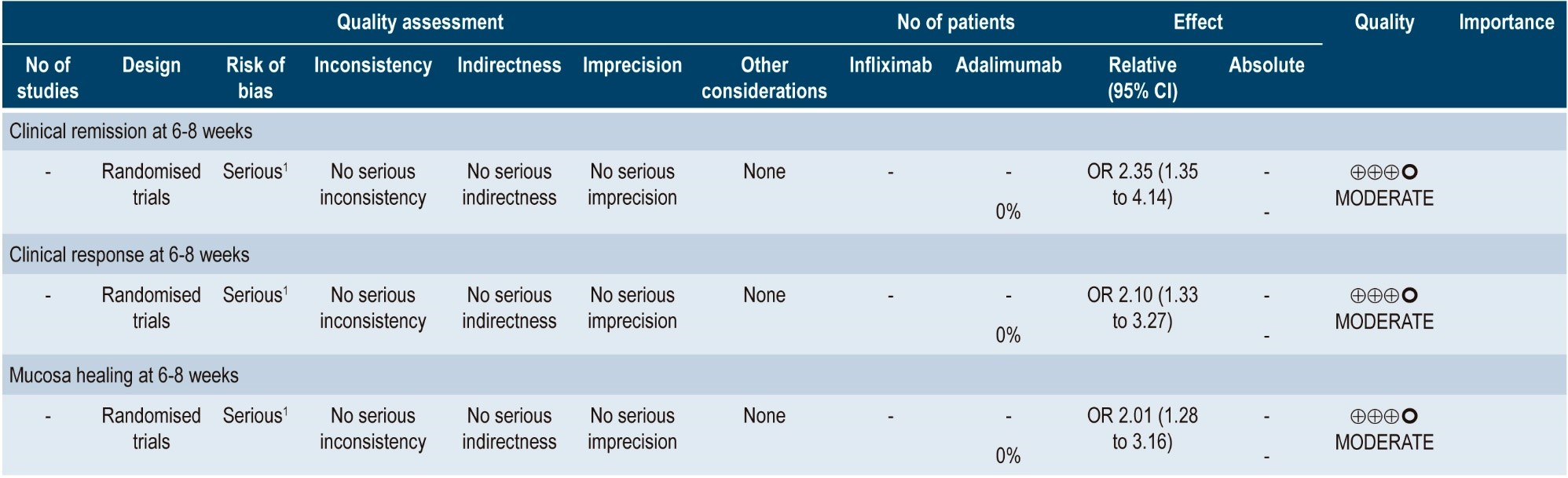Viewport: 1568px width, 478px height.
Task: Click the "Clinical remission at 6-8 weeks" section row
Action: point(131,131)
